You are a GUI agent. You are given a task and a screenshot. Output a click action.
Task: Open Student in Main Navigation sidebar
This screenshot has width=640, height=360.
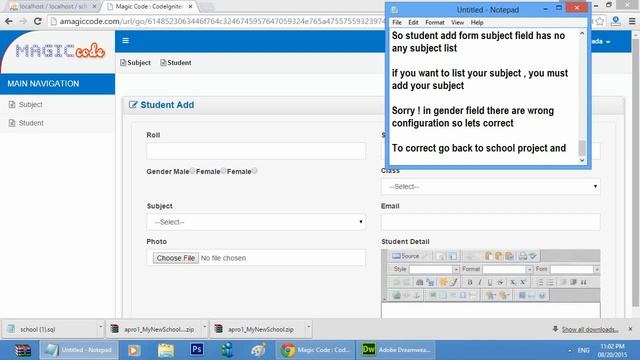(x=57, y=123)
